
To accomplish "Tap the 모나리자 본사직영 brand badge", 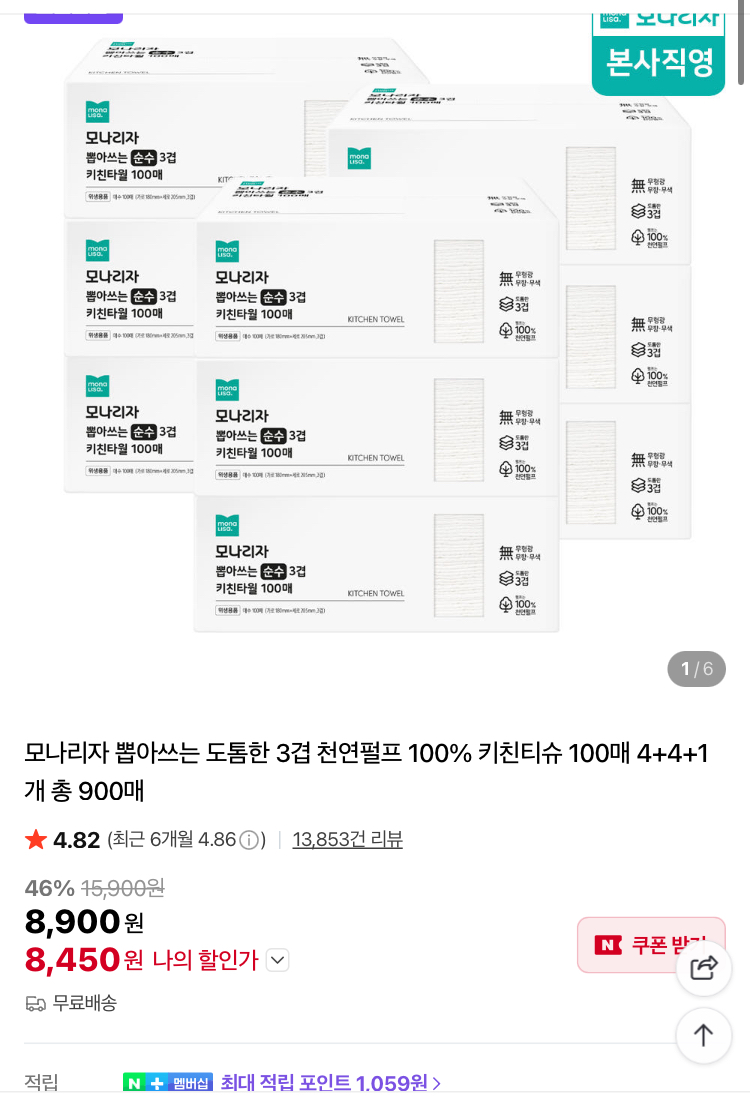I will click(x=658, y=48).
